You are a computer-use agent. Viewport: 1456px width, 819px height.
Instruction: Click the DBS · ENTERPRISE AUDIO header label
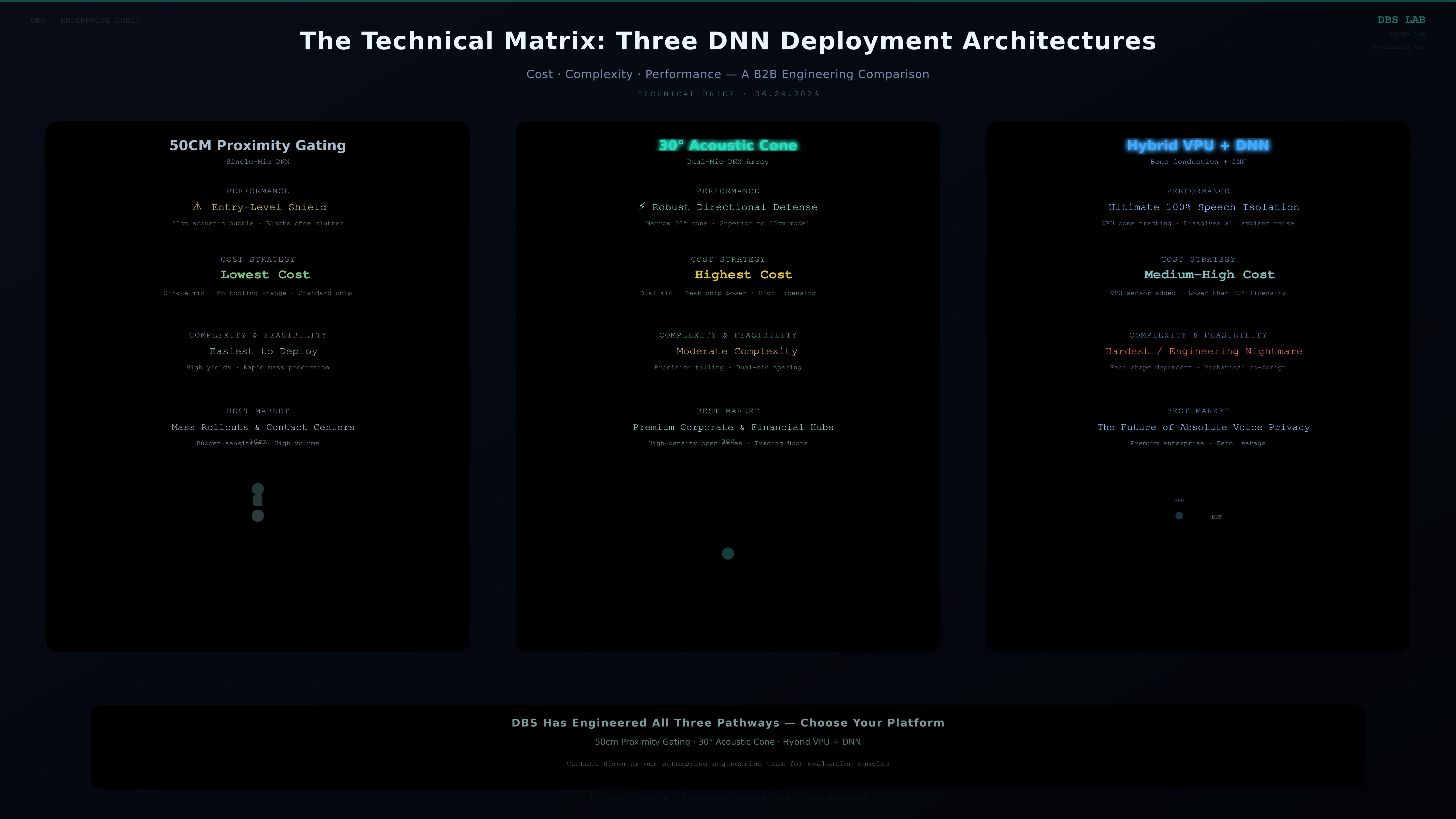point(85,20)
